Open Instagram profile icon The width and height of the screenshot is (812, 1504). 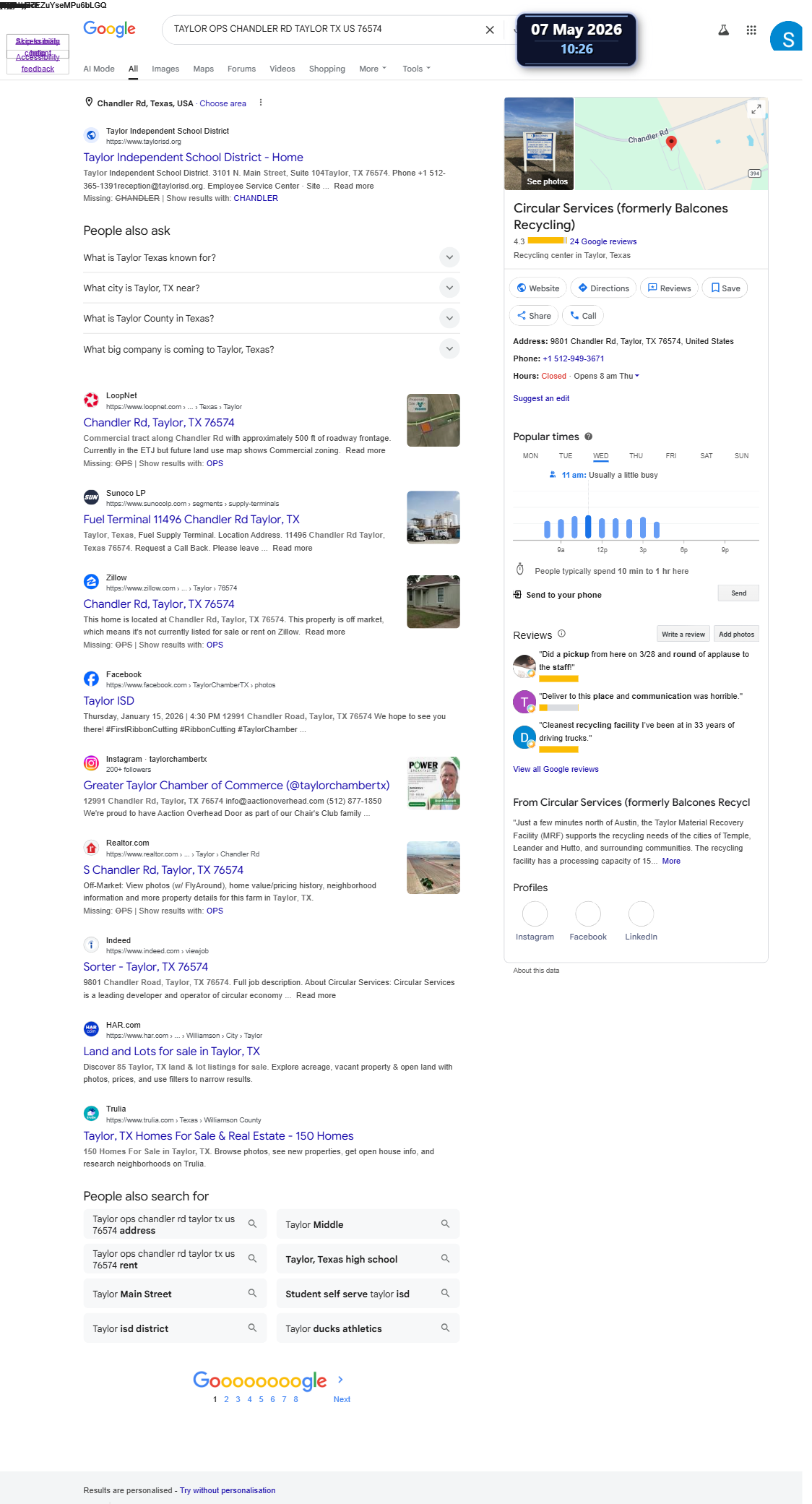pyautogui.click(x=535, y=914)
